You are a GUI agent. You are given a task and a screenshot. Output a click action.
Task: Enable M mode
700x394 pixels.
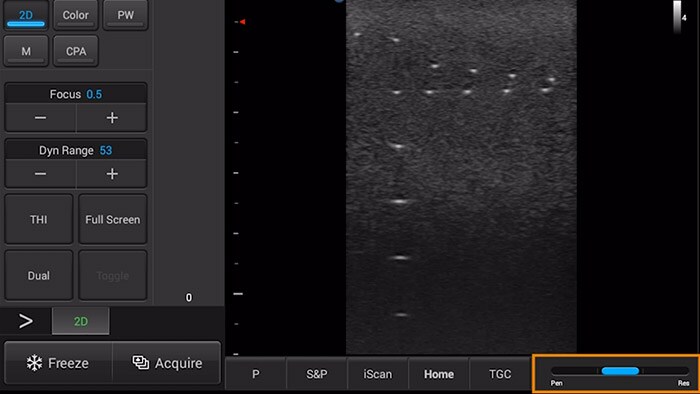coord(26,51)
